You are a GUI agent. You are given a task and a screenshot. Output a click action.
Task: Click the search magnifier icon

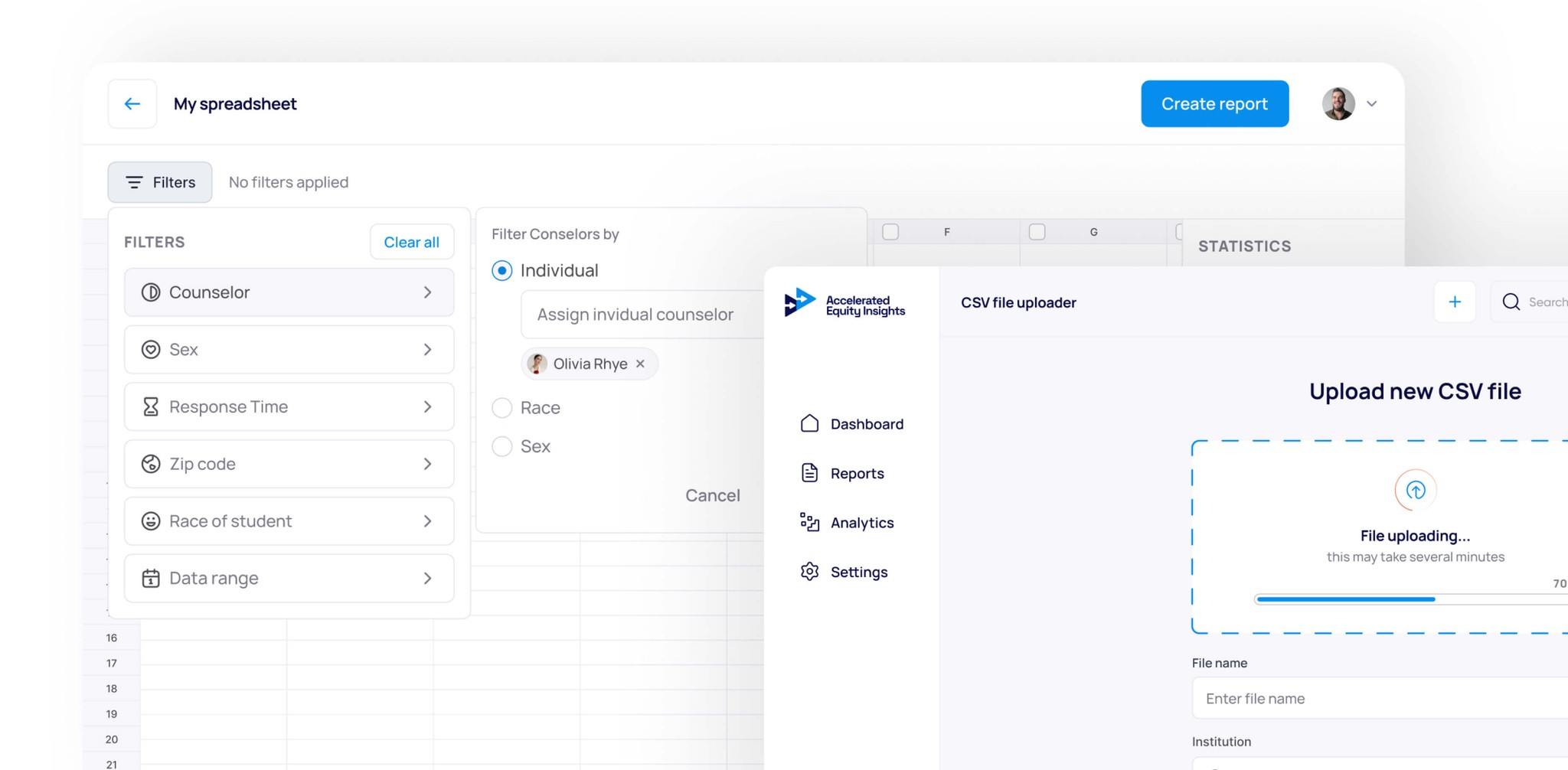tap(1511, 302)
